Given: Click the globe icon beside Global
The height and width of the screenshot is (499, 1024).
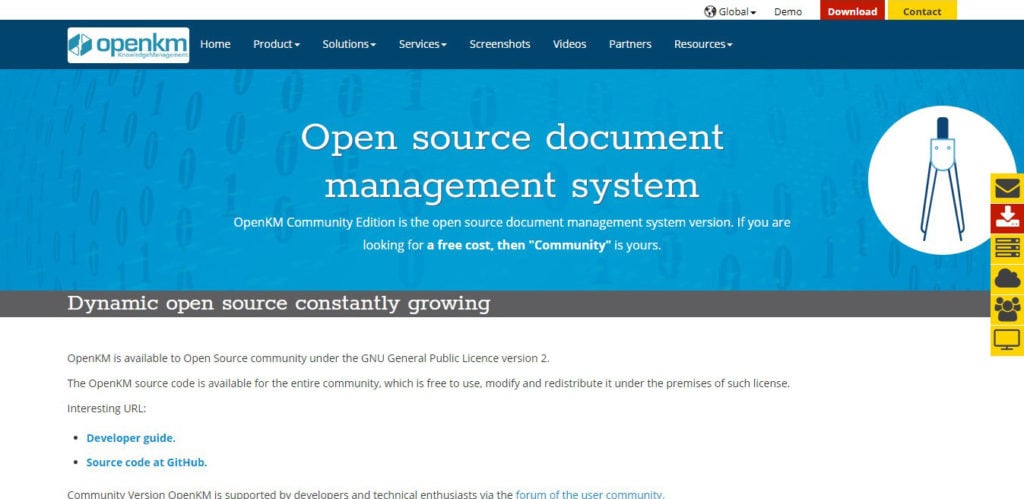Looking at the screenshot, I should (x=710, y=11).
